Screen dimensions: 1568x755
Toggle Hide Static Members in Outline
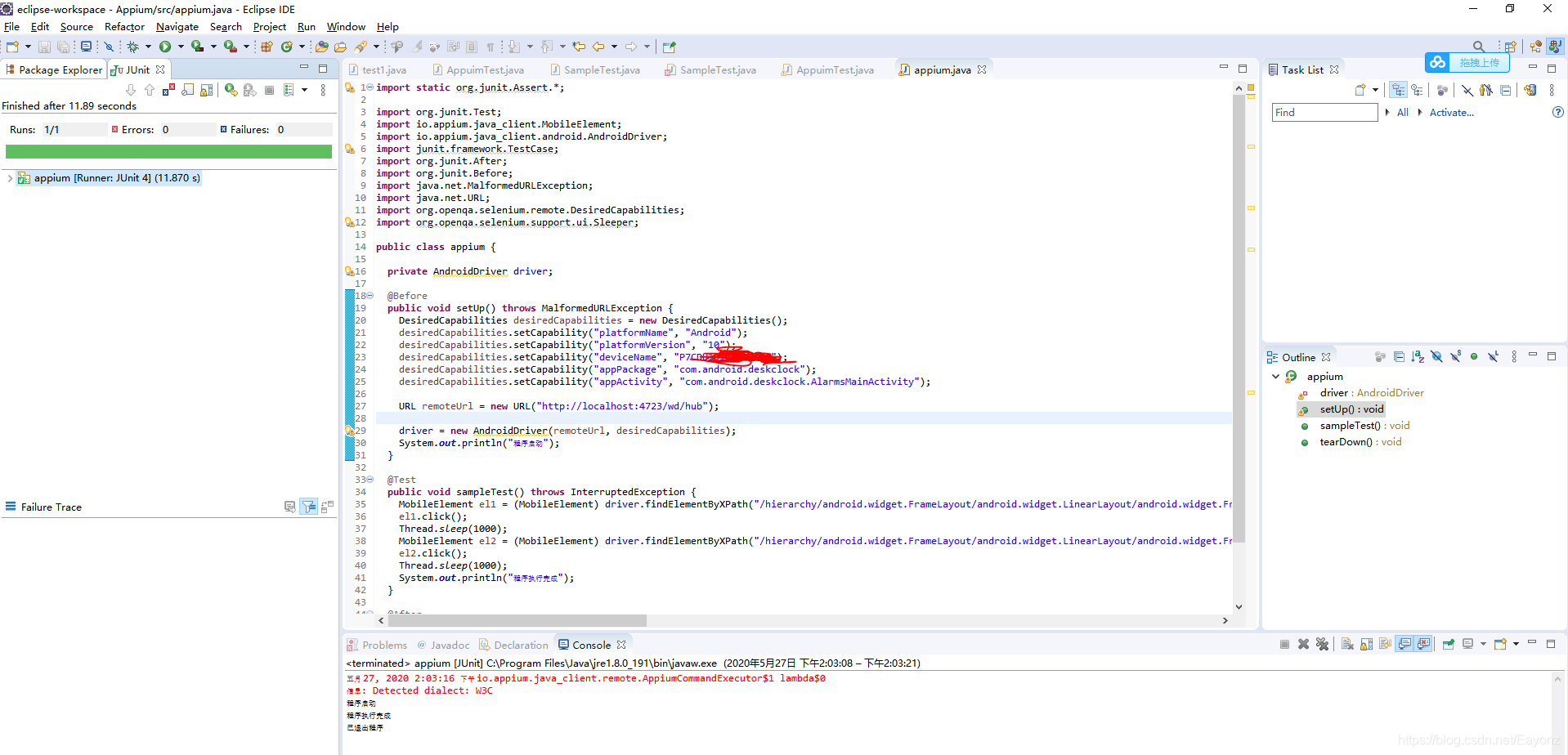[1455, 356]
